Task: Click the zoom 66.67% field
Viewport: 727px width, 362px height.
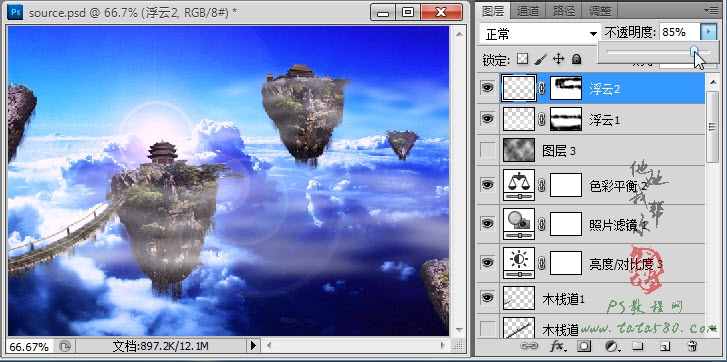Action: pyautogui.click(x=29, y=346)
